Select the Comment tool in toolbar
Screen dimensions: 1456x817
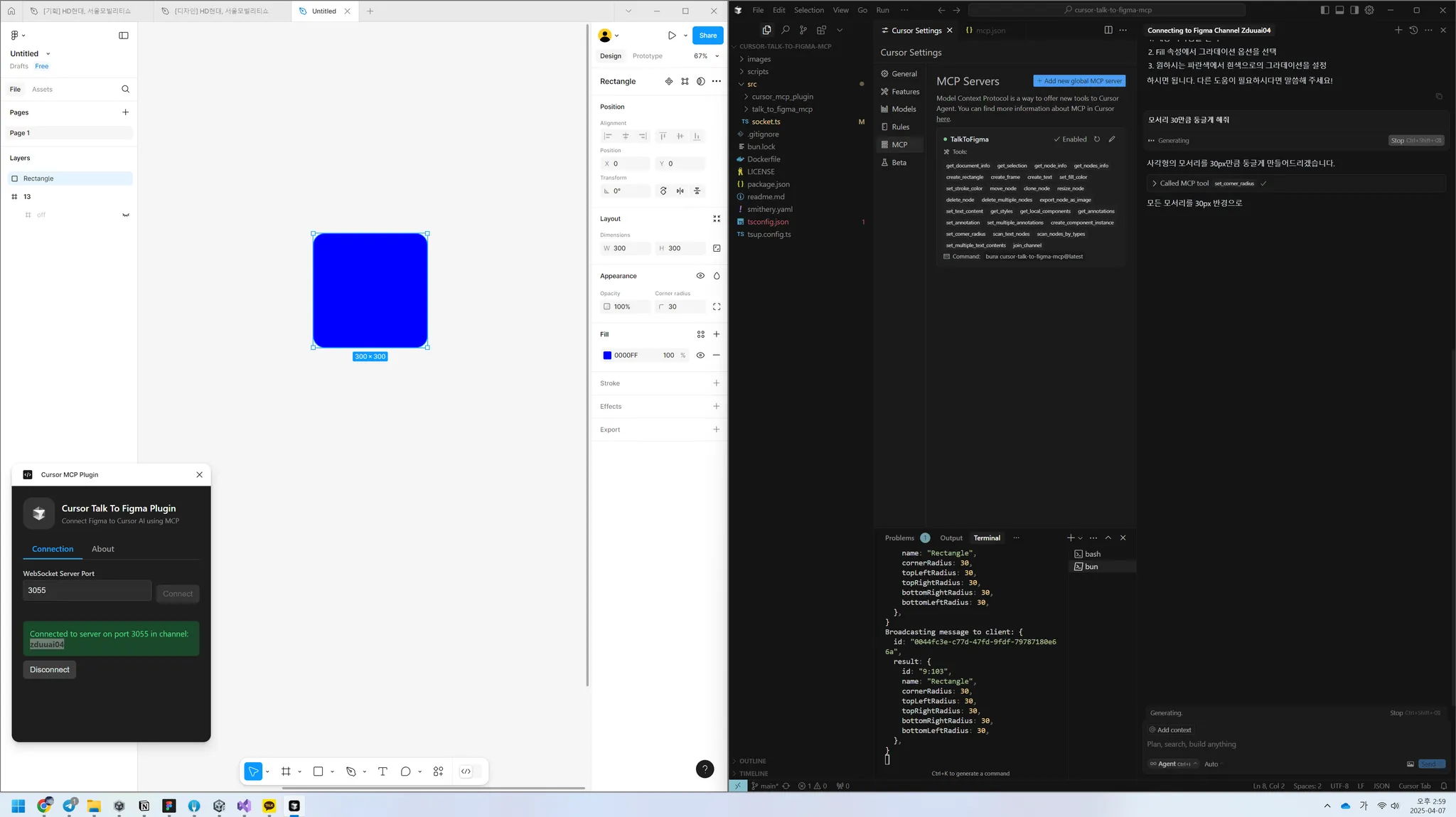coord(405,771)
